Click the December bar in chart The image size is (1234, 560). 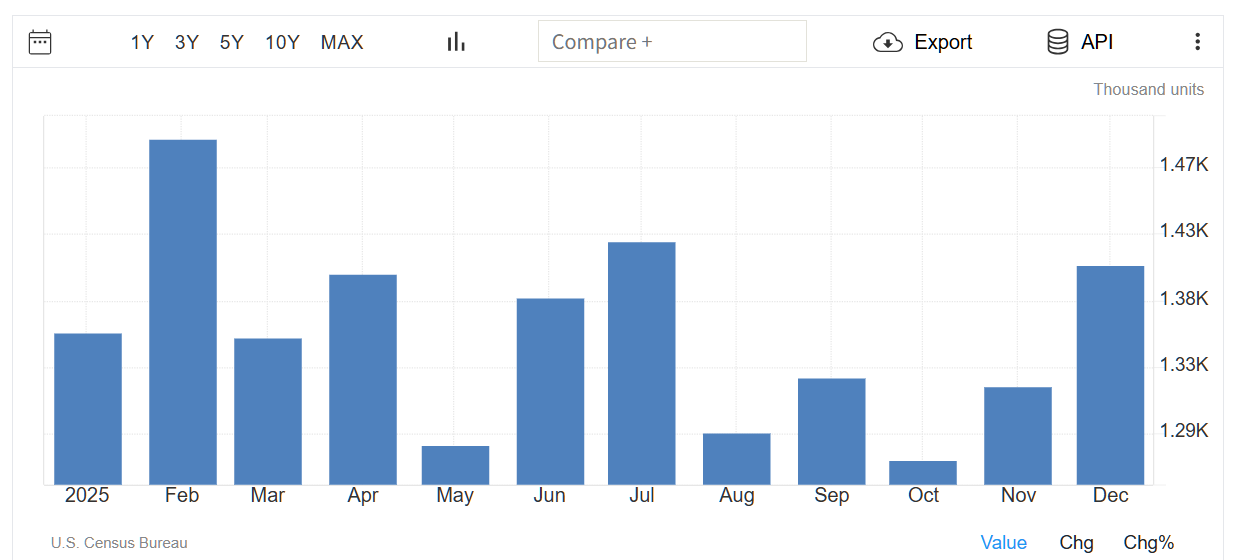point(1110,375)
